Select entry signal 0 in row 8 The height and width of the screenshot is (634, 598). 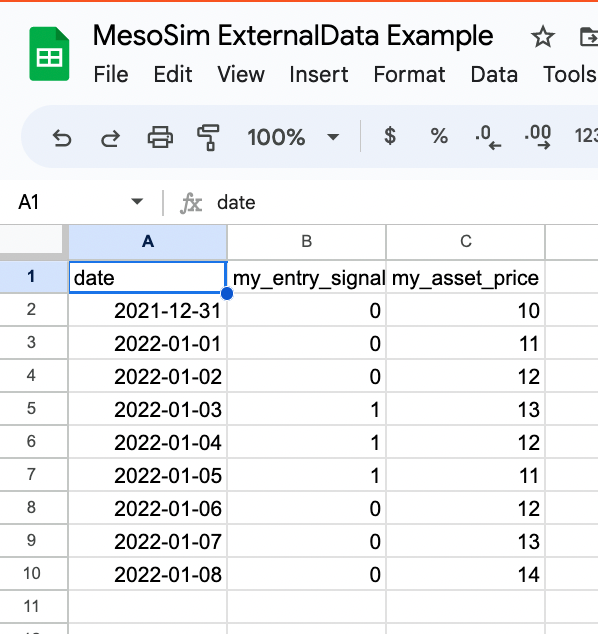307,508
